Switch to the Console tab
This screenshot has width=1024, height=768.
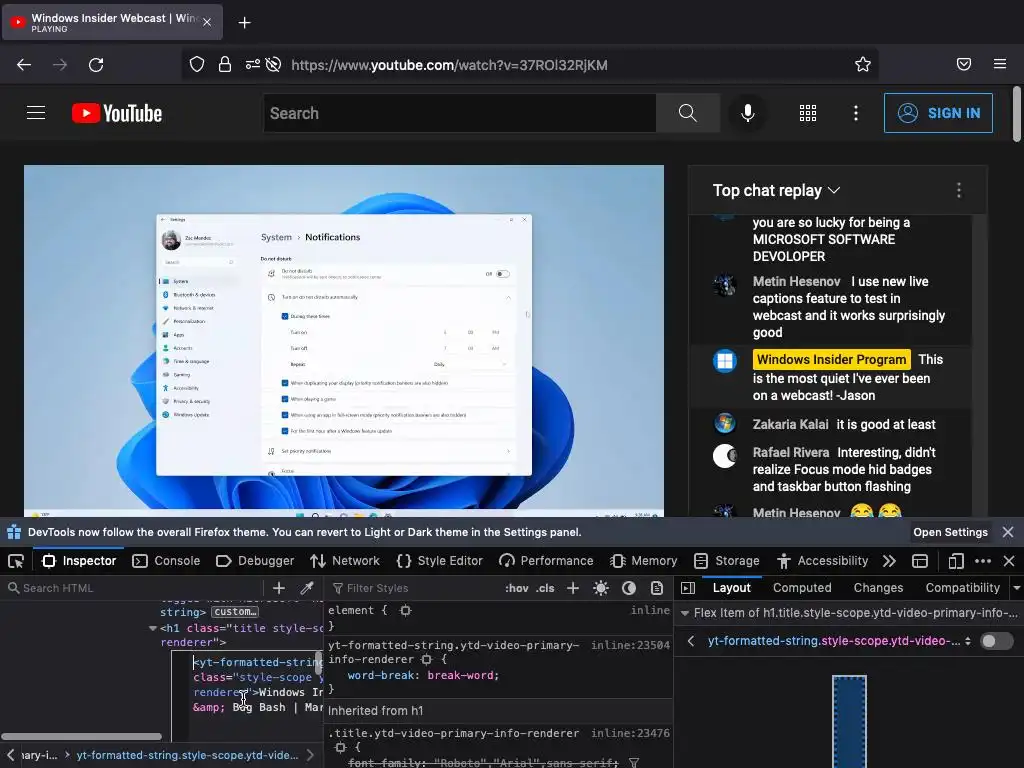(166, 561)
